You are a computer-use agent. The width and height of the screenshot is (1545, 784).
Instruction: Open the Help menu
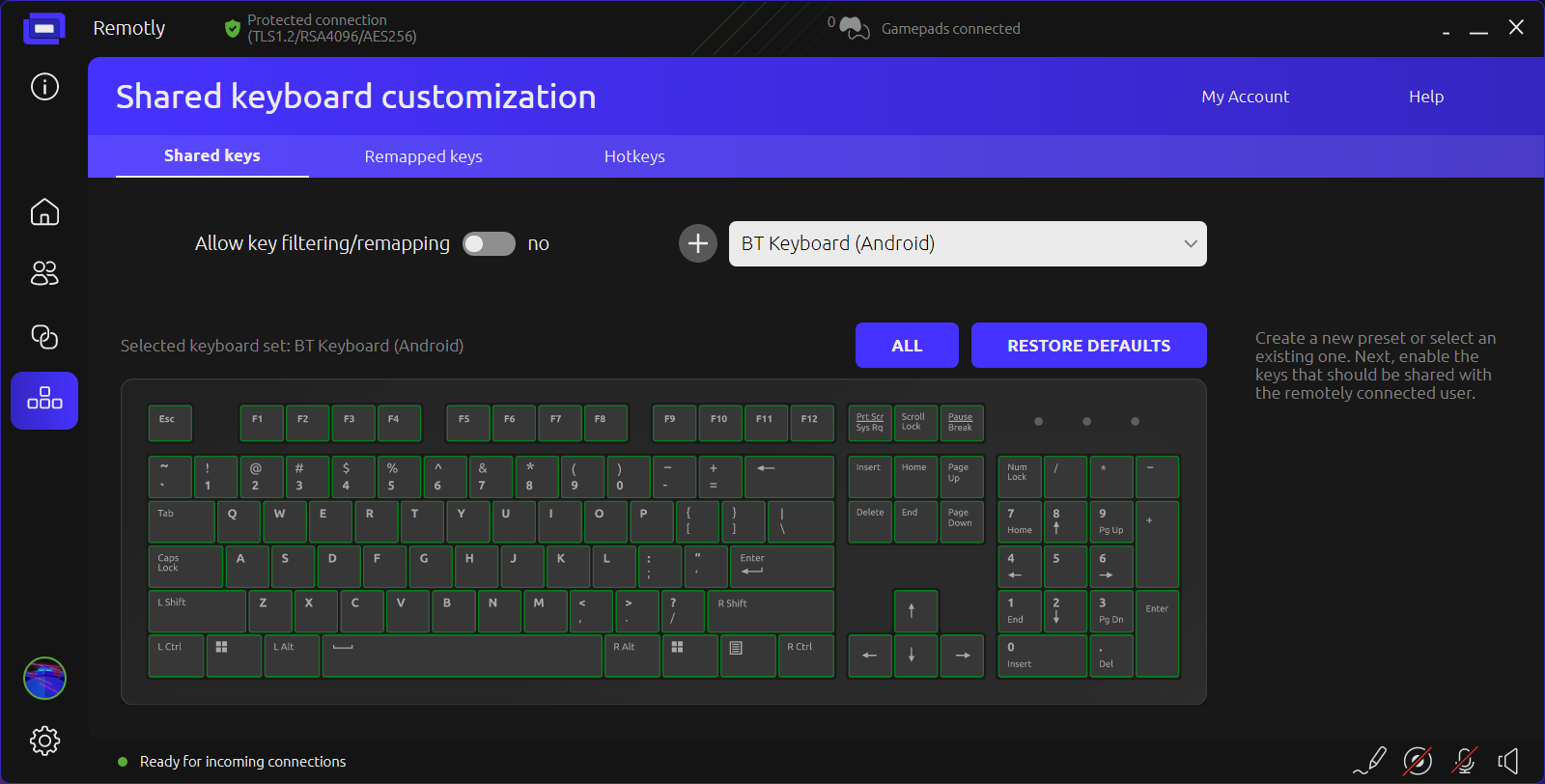tap(1425, 97)
